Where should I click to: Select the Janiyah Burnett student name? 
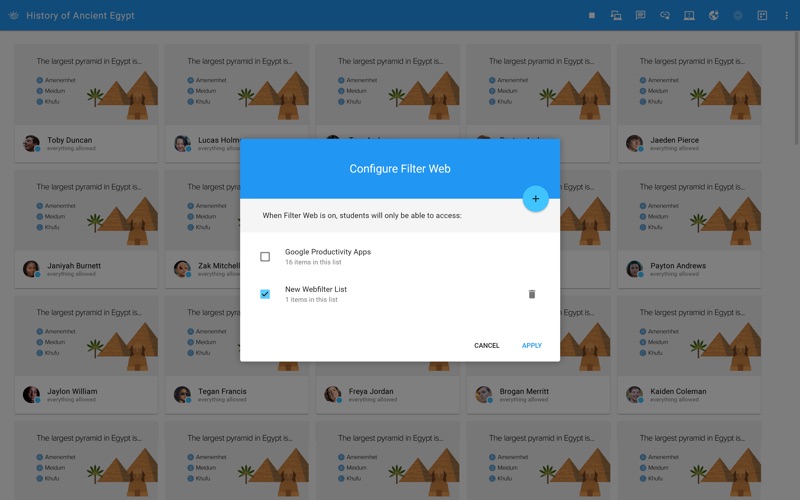tap(74, 266)
